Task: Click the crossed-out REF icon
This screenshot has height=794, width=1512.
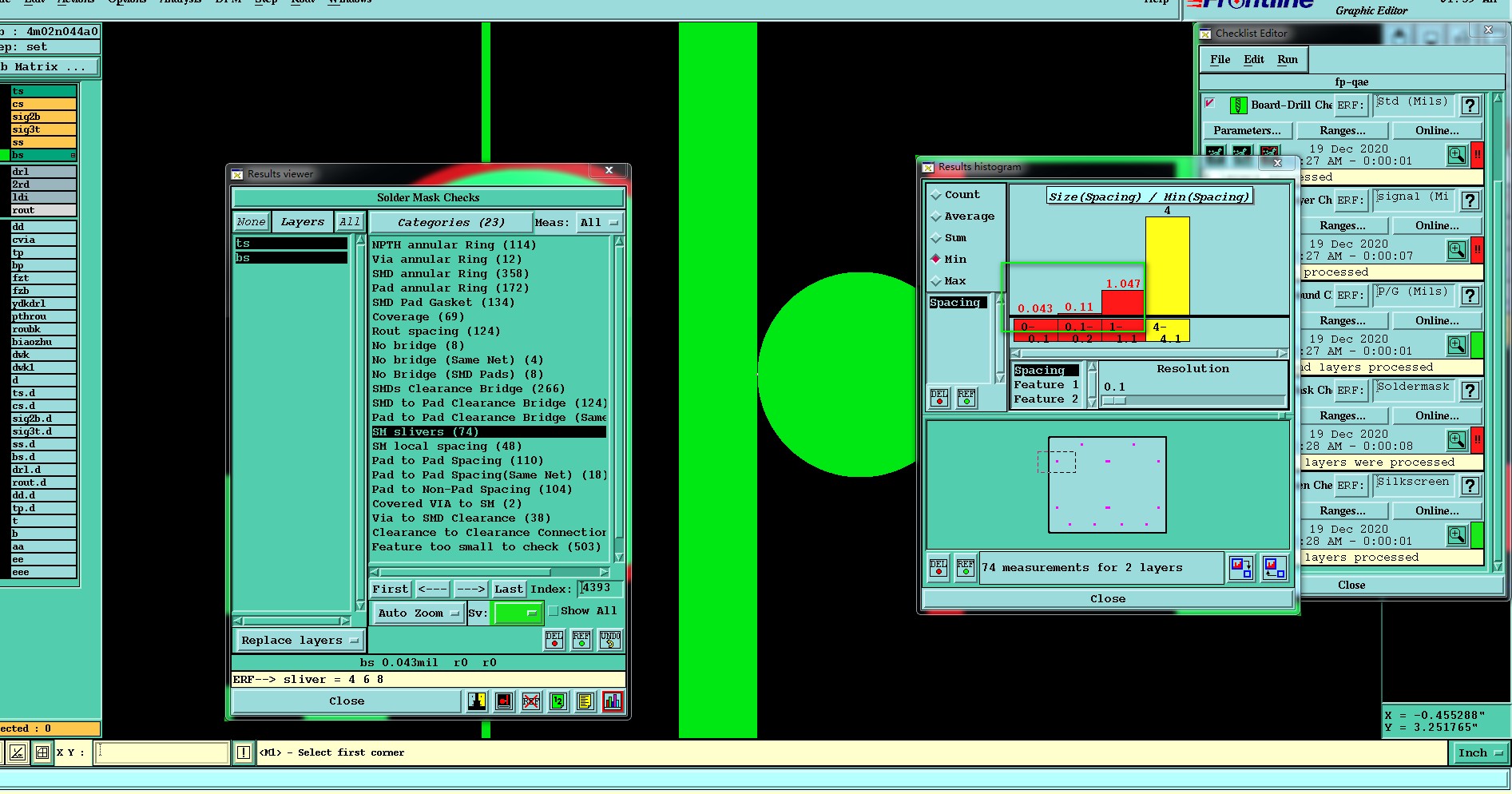Action: [x=531, y=701]
